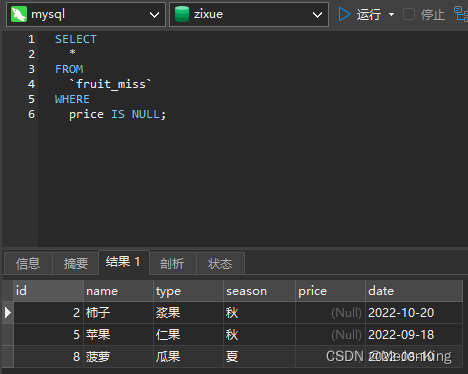
Task: Select the row header of 菠萝 row
Action: pyautogui.click(x=8, y=357)
